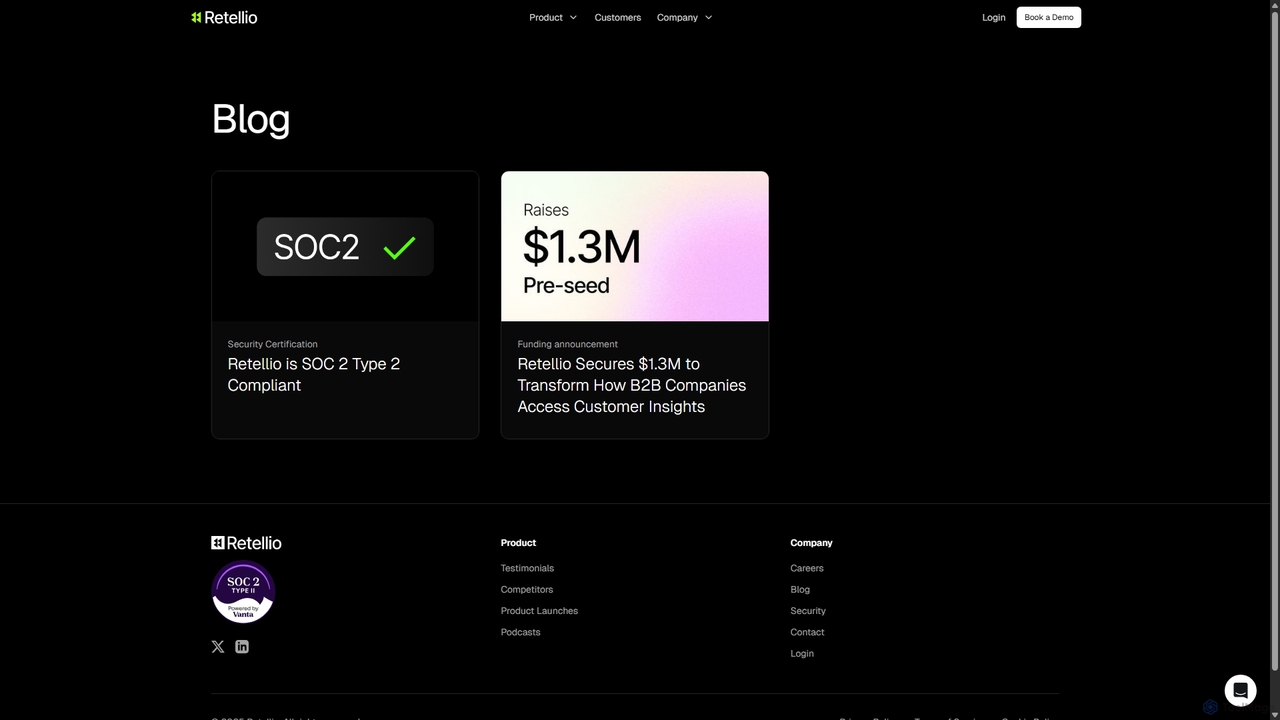Screen dimensions: 1280x720
Task: Click the footer Company column heading
Action: (x=811, y=543)
